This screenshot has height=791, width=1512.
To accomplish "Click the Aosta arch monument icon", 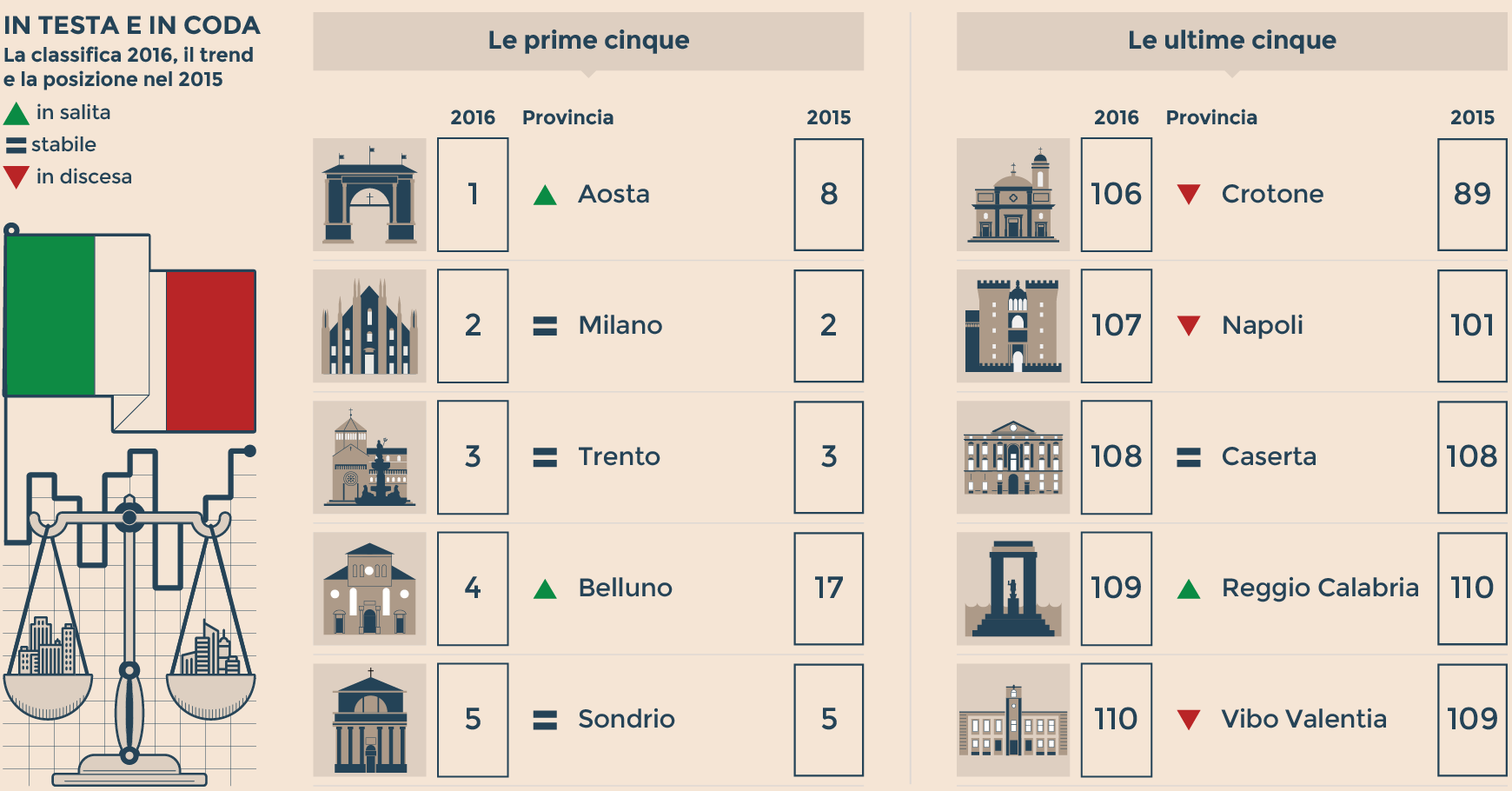I will pyautogui.click(x=369, y=195).
